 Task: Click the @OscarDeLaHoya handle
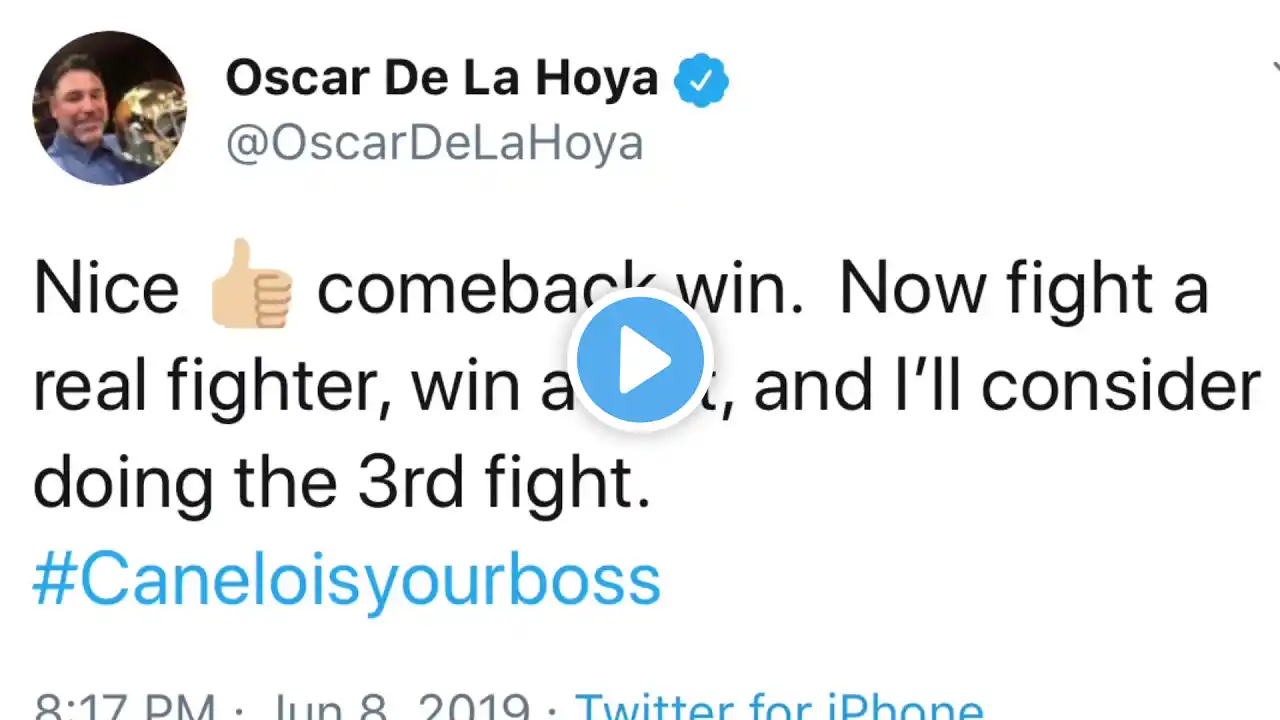point(434,143)
